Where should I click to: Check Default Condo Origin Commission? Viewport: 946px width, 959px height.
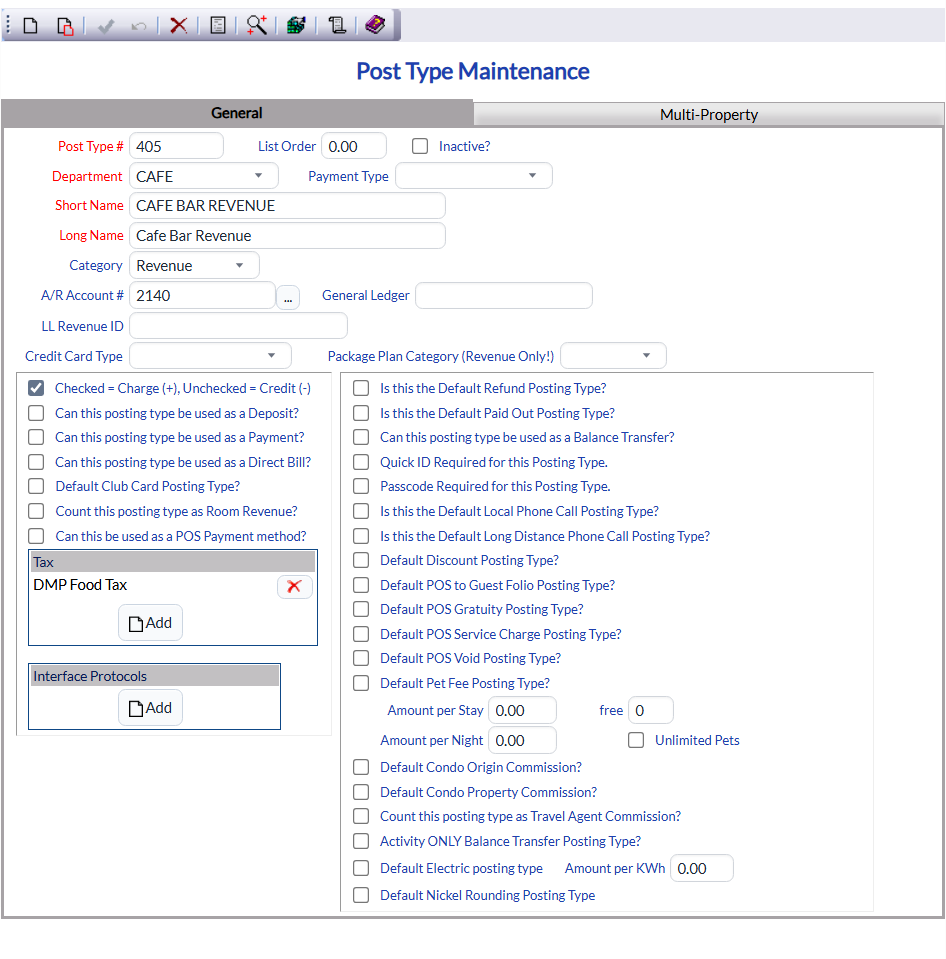tap(361, 767)
